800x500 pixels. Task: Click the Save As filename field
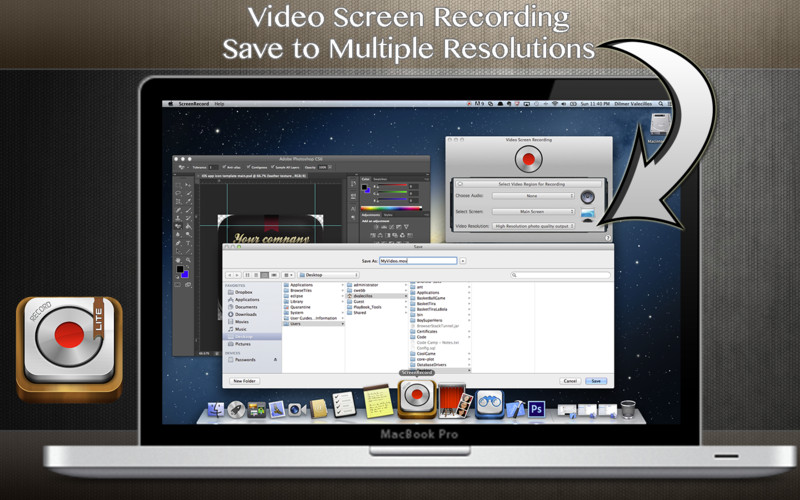coord(418,261)
